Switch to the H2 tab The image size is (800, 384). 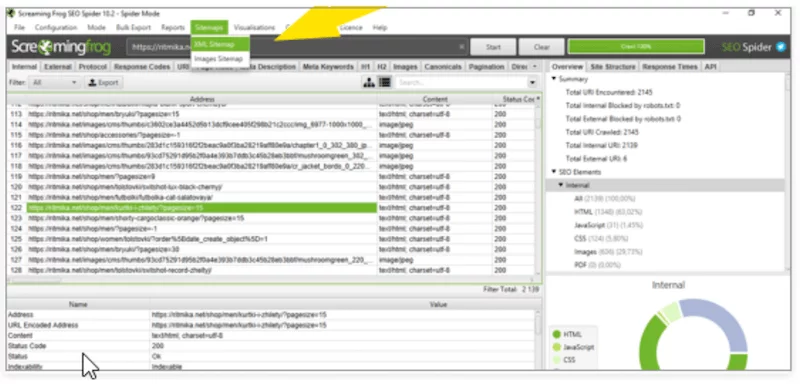(x=382, y=67)
